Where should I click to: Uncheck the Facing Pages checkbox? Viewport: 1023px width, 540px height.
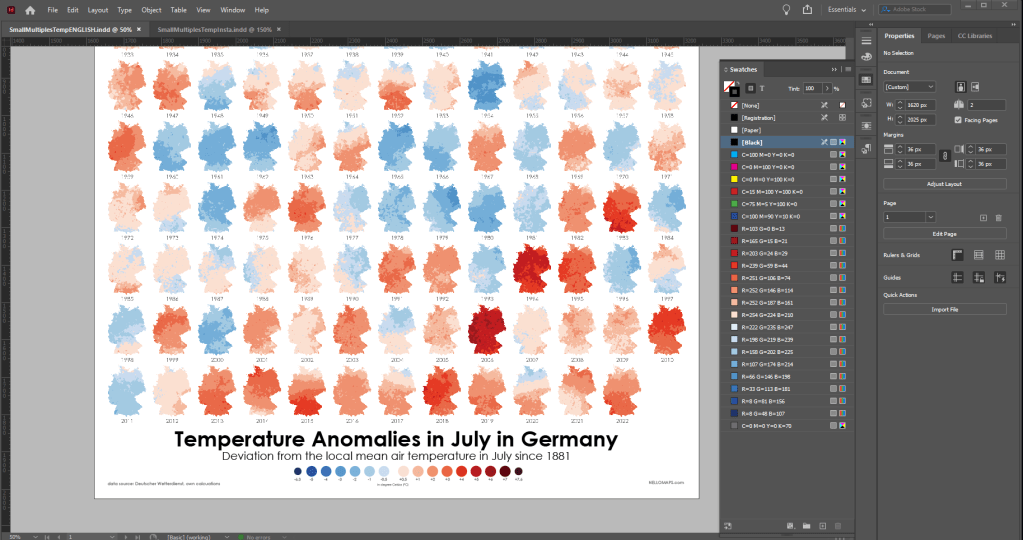(x=958, y=120)
